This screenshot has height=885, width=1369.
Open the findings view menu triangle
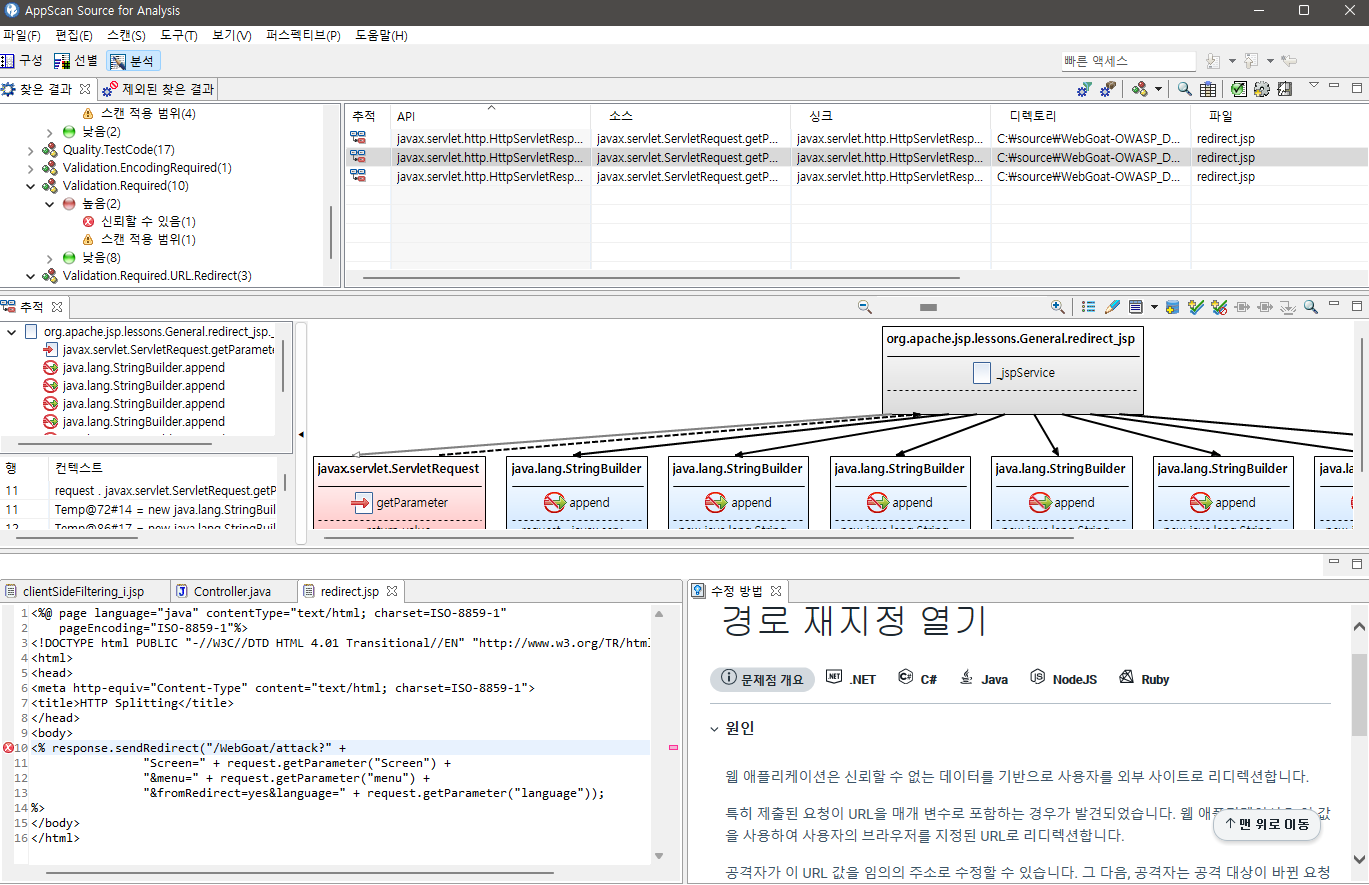pyautogui.click(x=1315, y=85)
